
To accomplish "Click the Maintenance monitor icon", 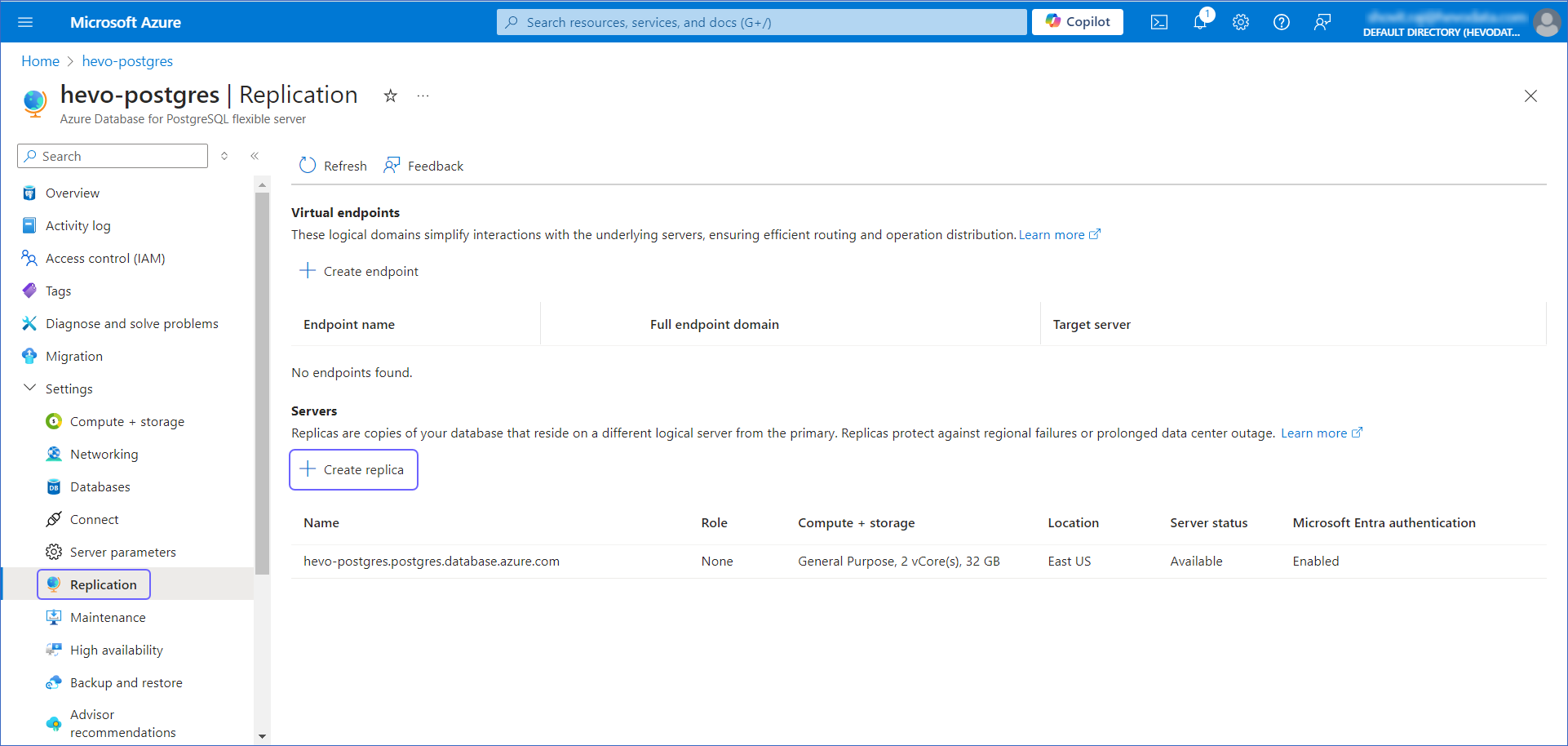I will pyautogui.click(x=54, y=617).
